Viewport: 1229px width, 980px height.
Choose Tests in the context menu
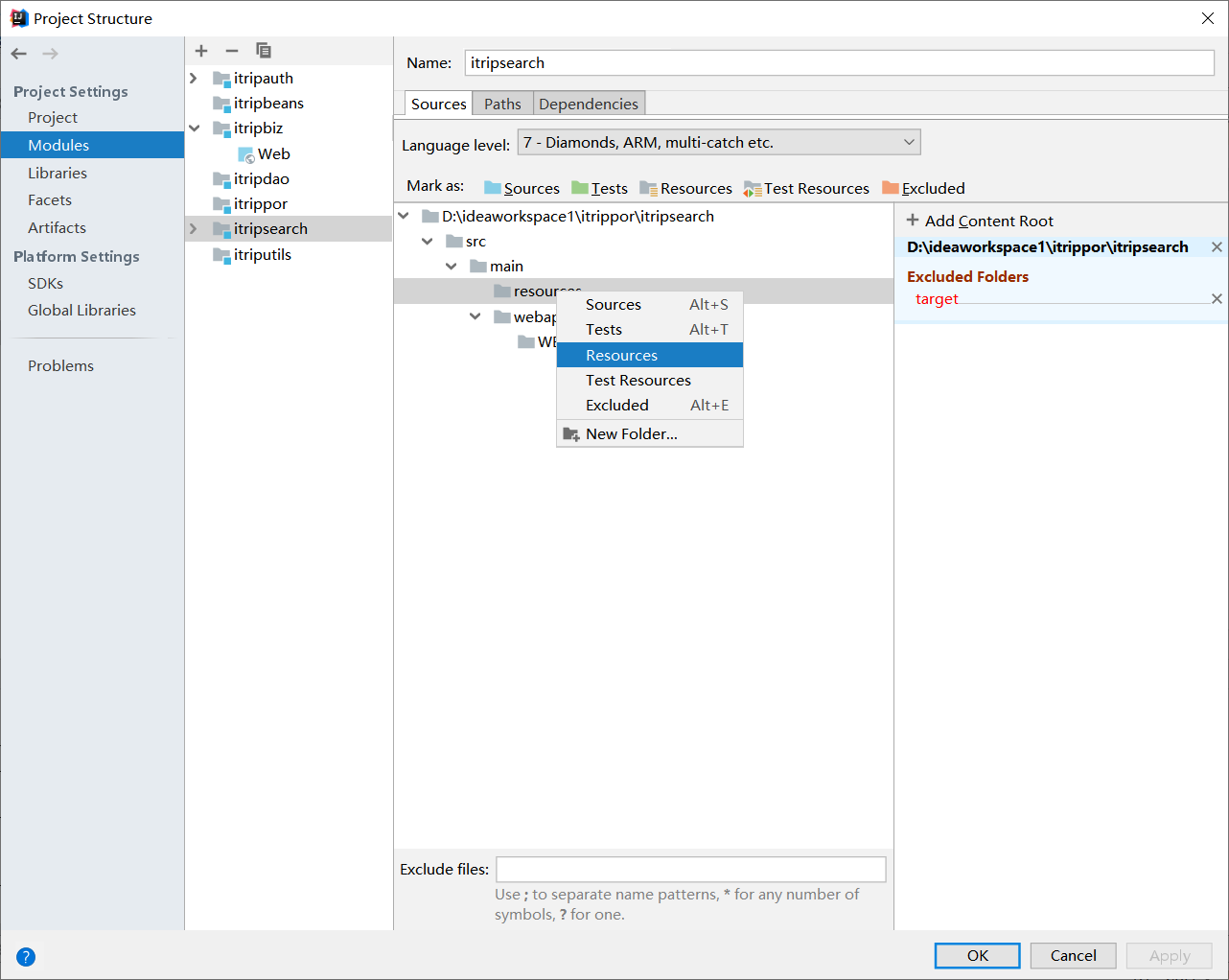pos(650,329)
